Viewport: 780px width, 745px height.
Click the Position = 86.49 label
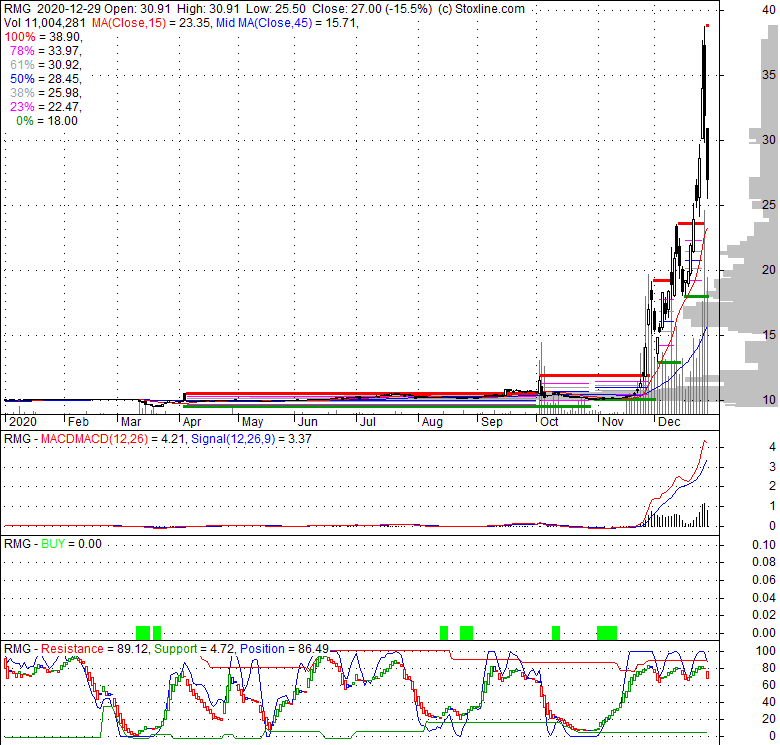285,649
